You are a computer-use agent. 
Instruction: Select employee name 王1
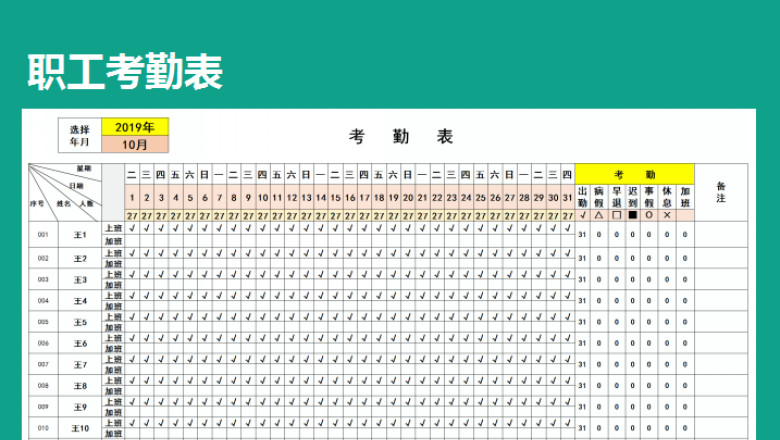tap(80, 234)
